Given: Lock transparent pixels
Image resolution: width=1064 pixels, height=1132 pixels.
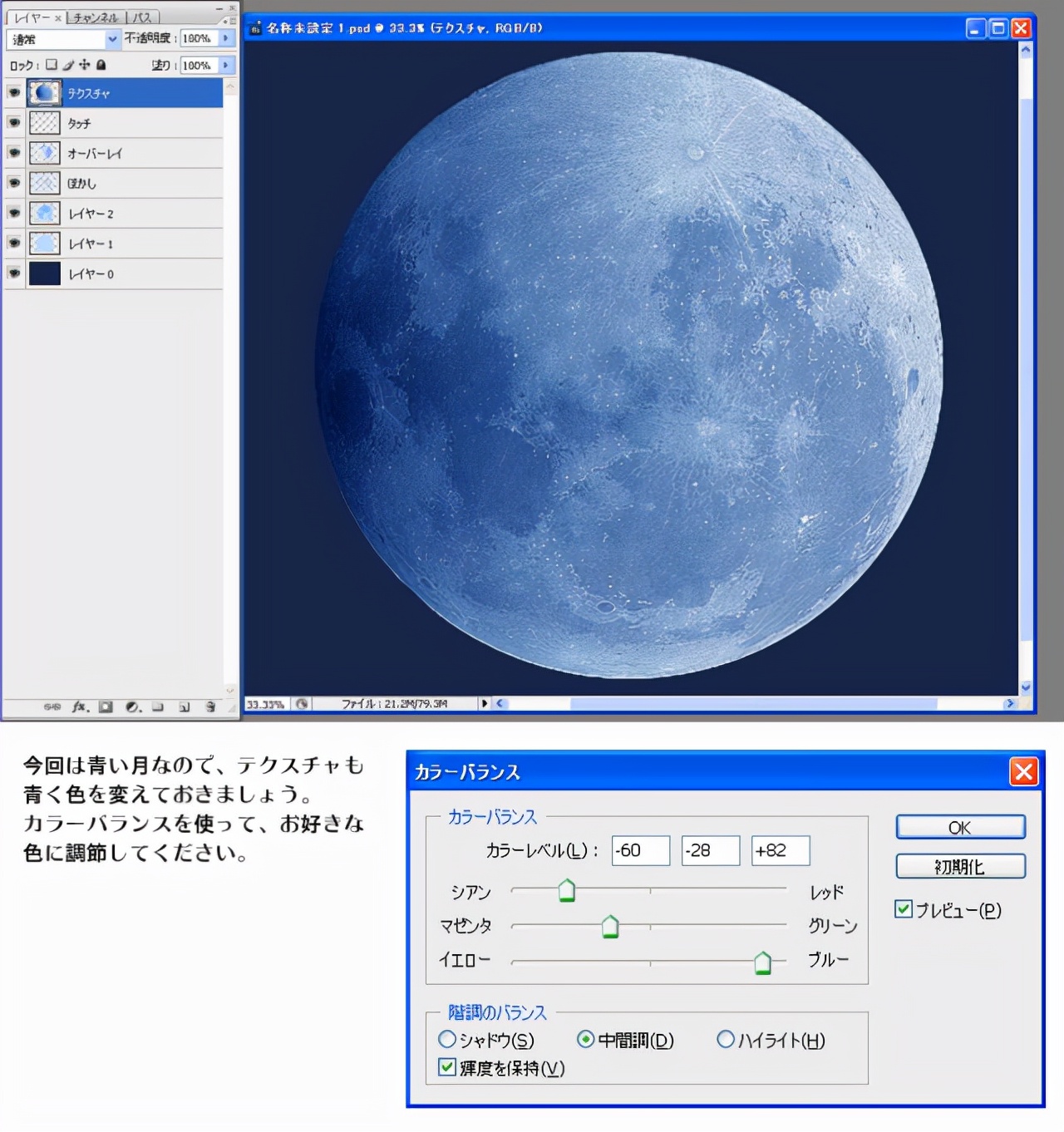Looking at the screenshot, I should pyautogui.click(x=52, y=64).
